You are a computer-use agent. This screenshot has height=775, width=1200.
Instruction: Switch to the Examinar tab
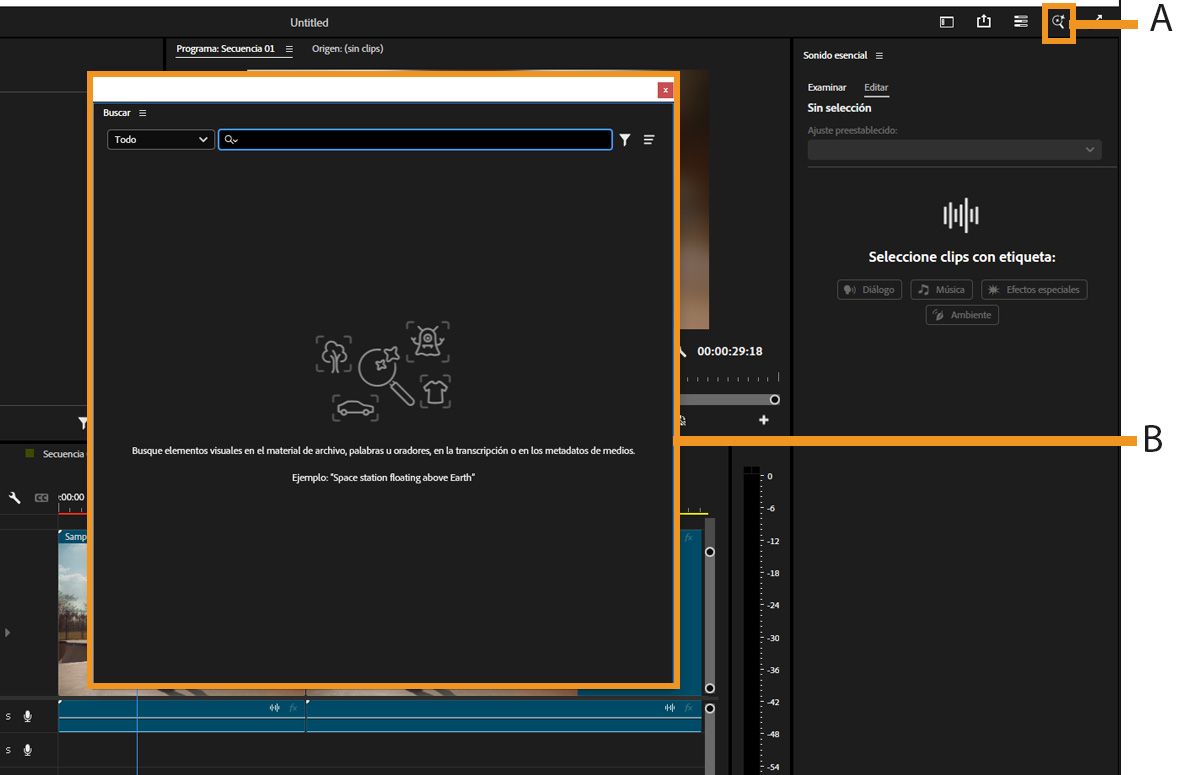coord(826,88)
